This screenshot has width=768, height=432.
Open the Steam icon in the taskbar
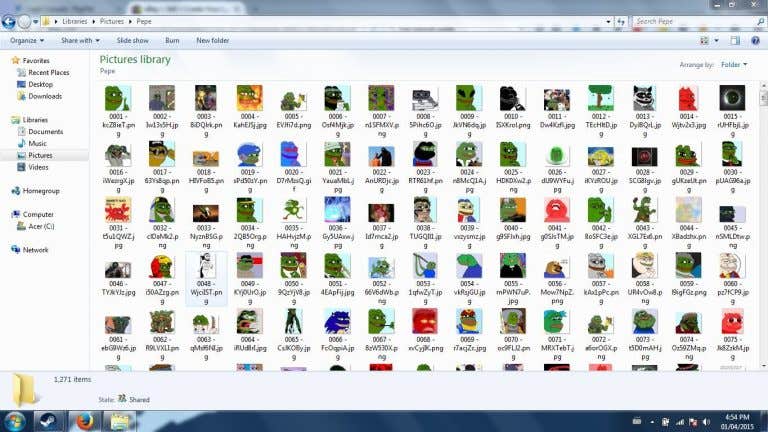48,421
